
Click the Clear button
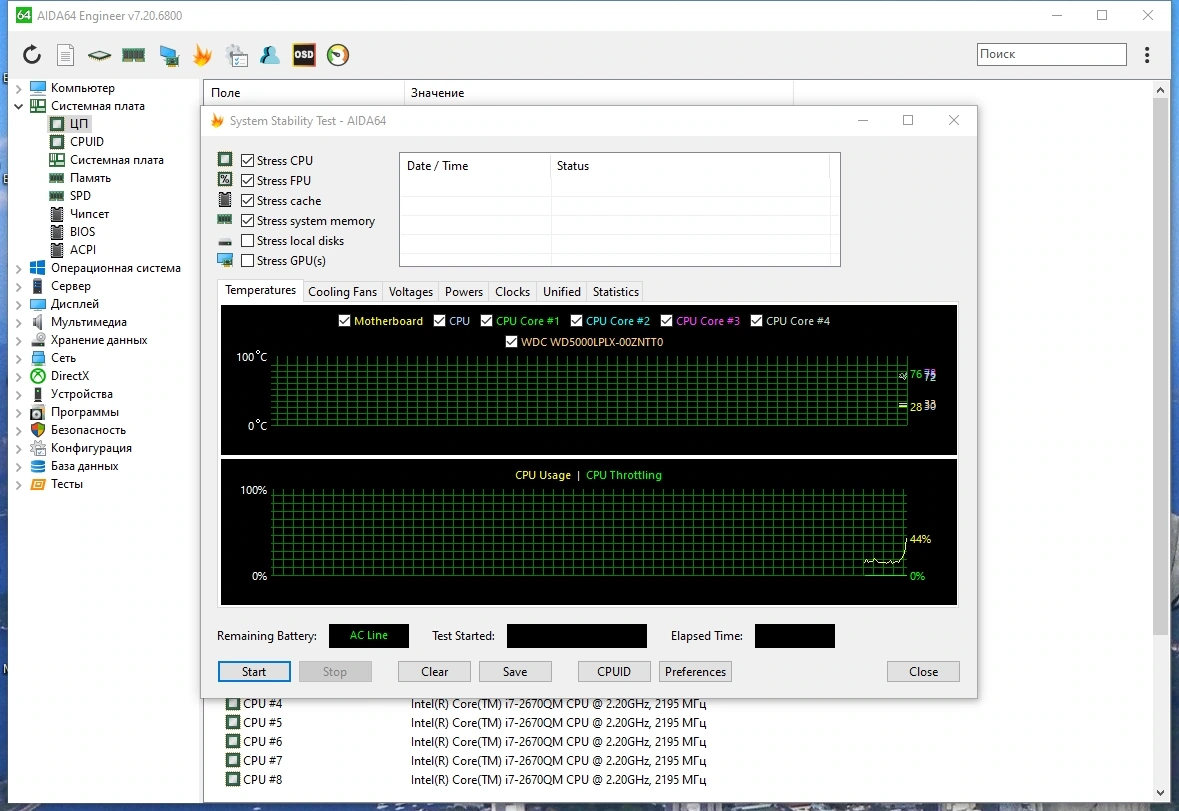[x=435, y=671]
